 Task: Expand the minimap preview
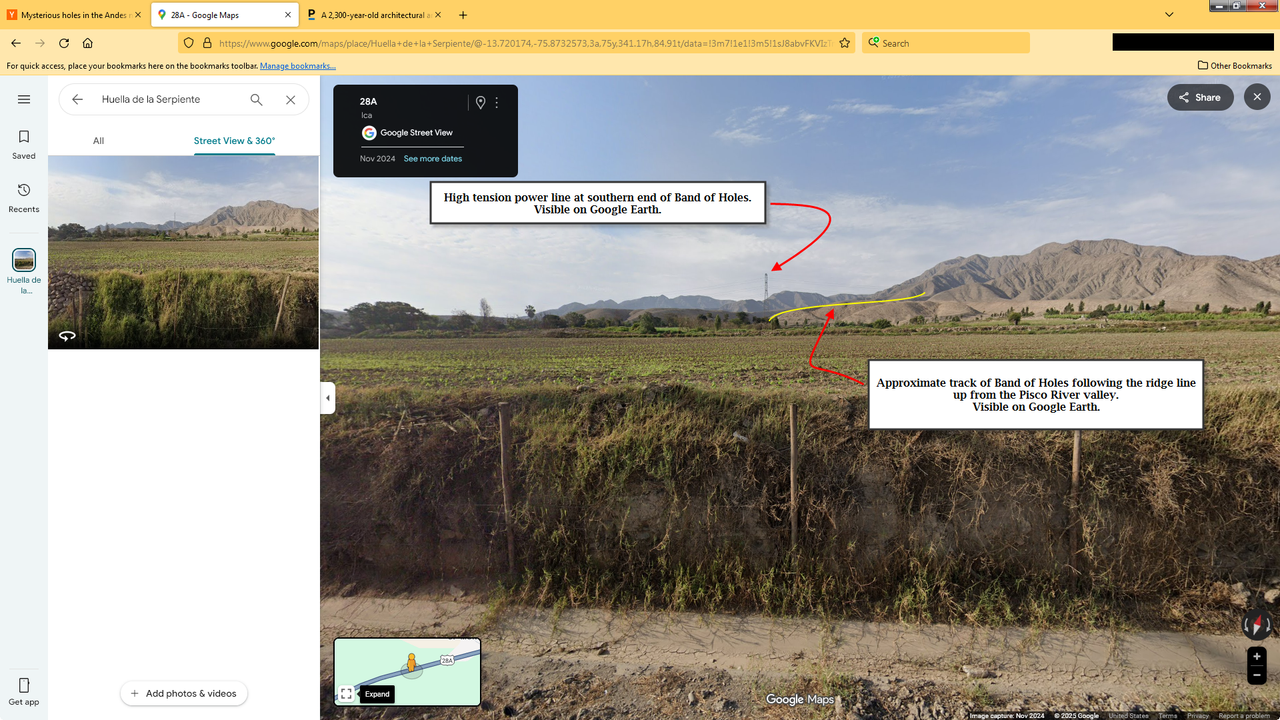(x=377, y=693)
